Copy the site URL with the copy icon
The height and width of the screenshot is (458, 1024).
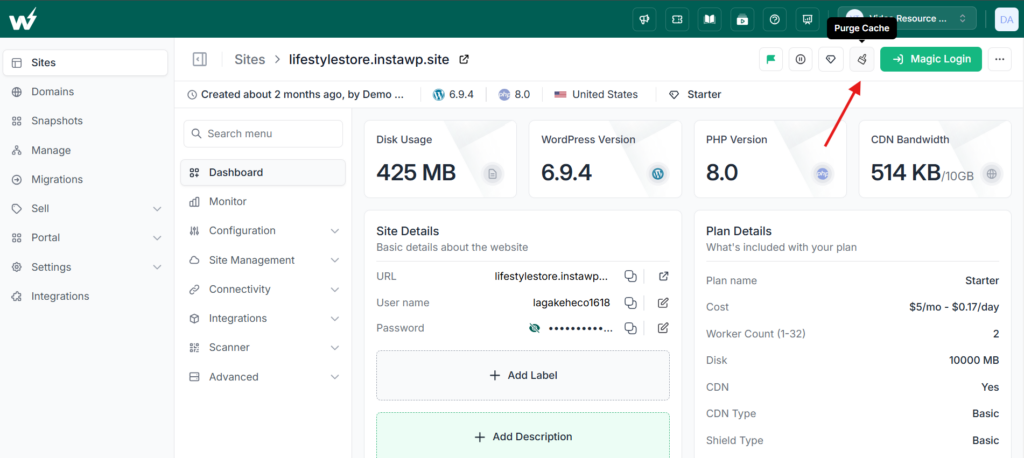[x=630, y=276]
